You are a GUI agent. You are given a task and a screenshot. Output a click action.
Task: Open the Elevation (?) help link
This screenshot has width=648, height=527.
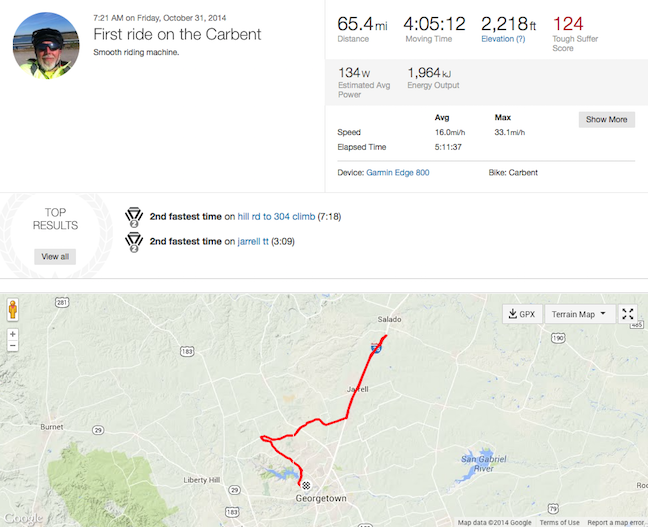pos(503,39)
